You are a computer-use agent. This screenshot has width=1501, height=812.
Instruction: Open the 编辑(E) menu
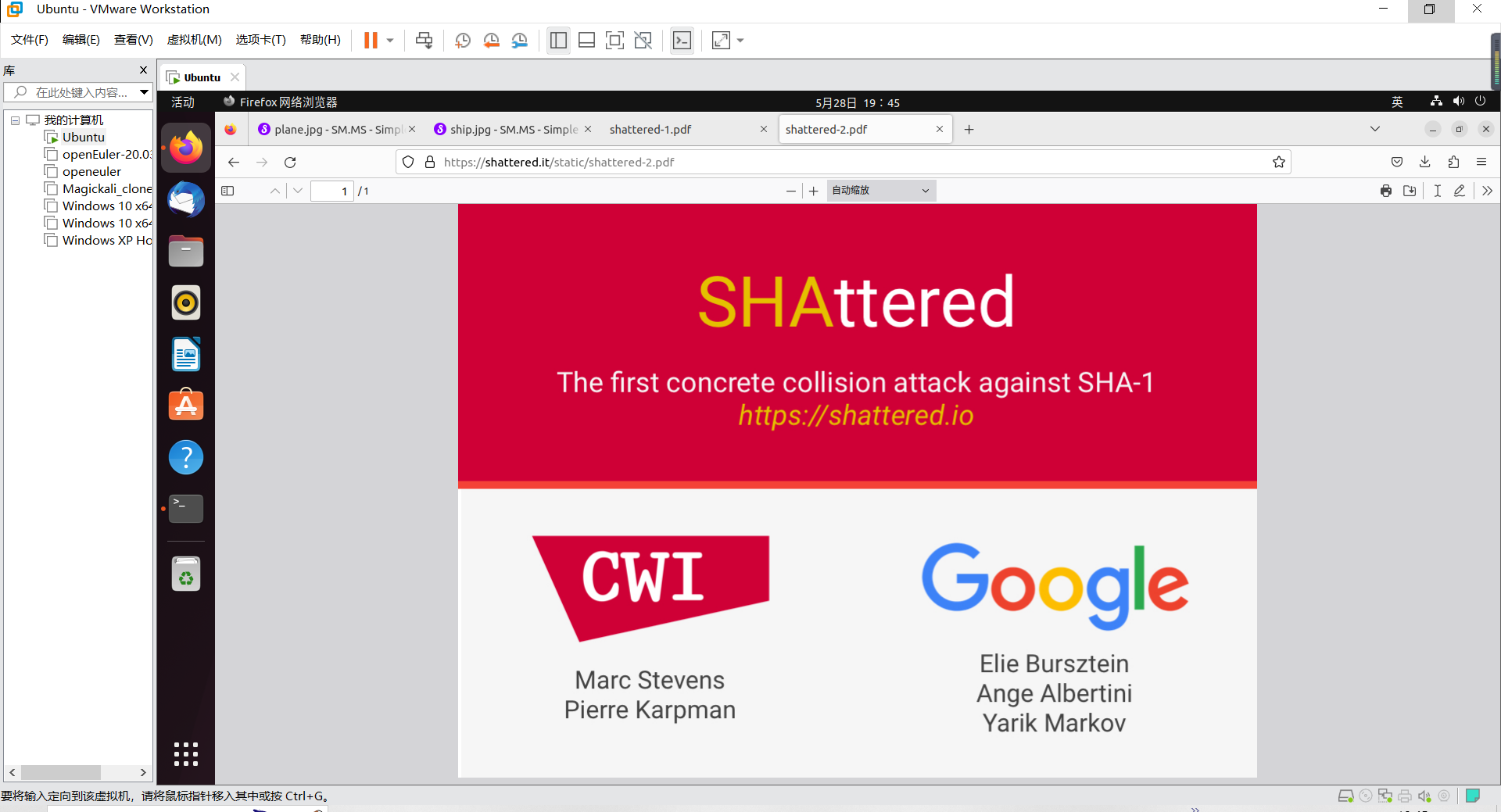[x=81, y=40]
